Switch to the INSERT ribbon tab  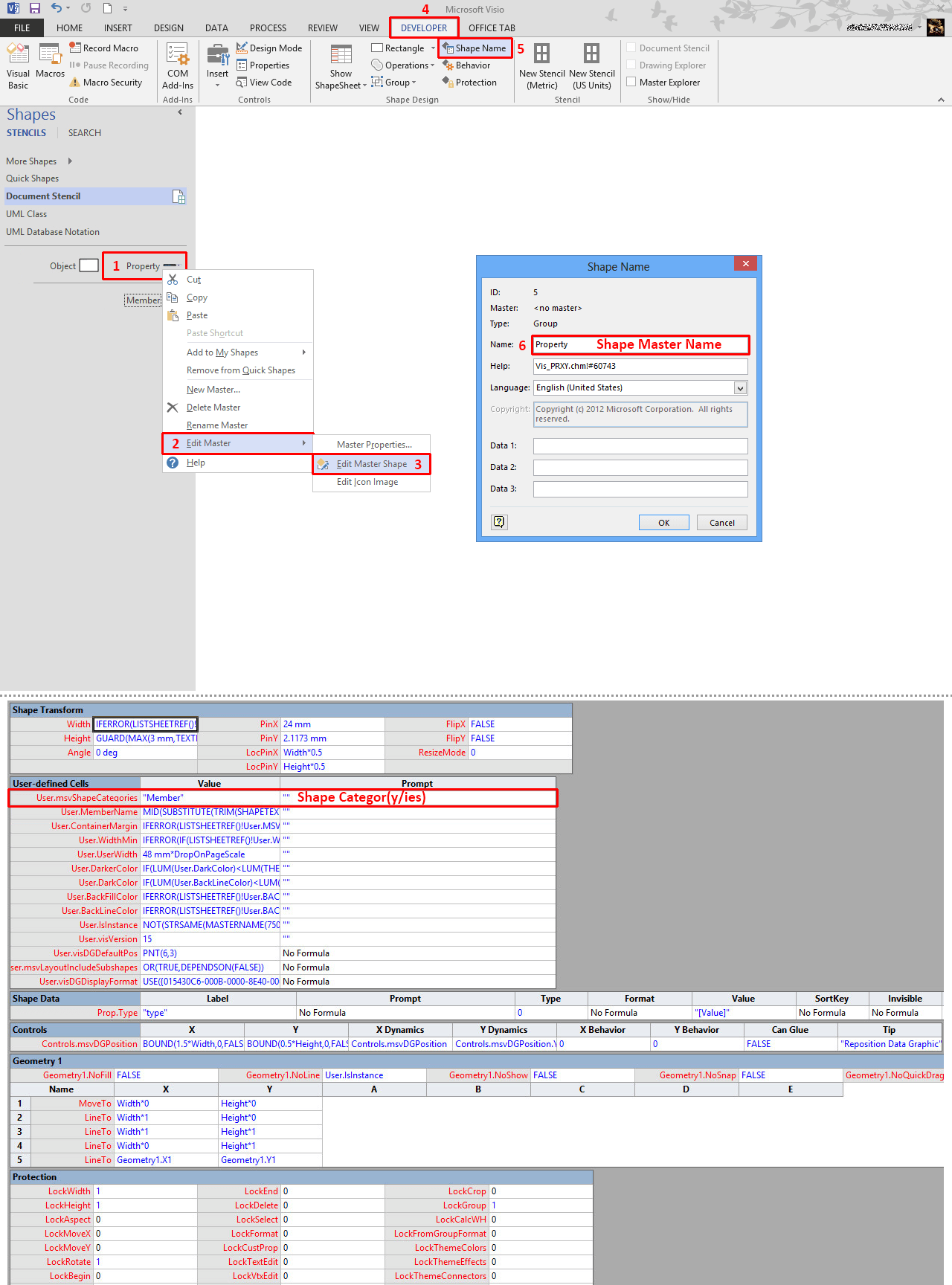pyautogui.click(x=118, y=28)
